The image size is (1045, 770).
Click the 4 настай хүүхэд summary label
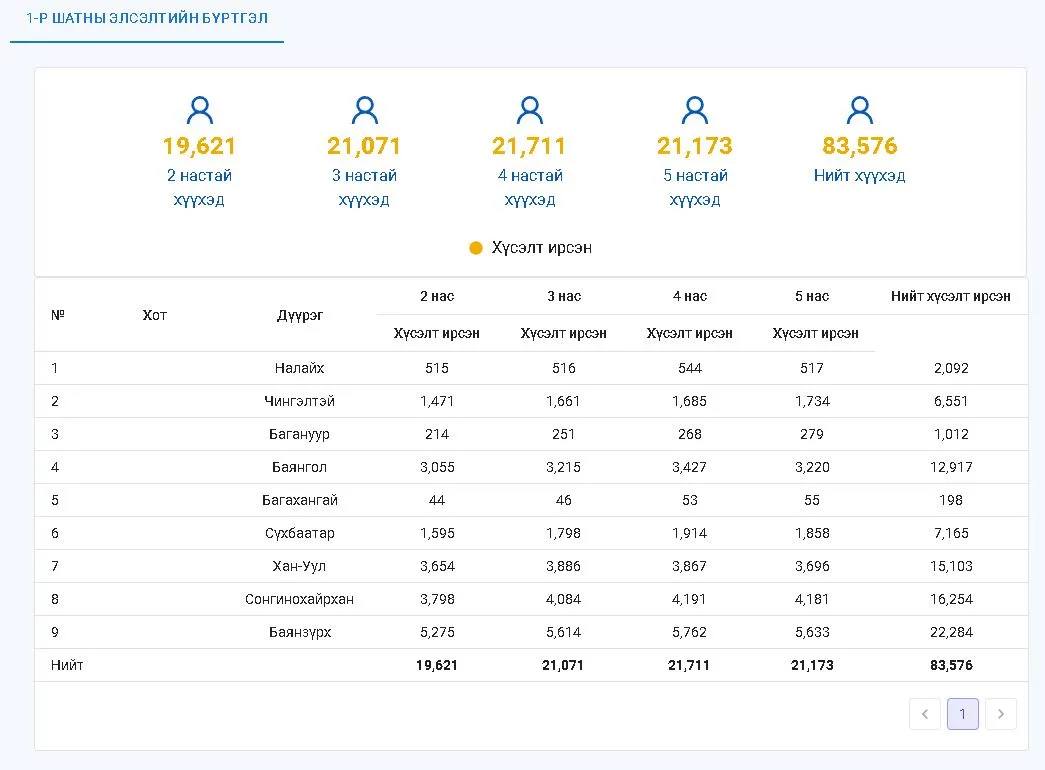click(x=530, y=187)
